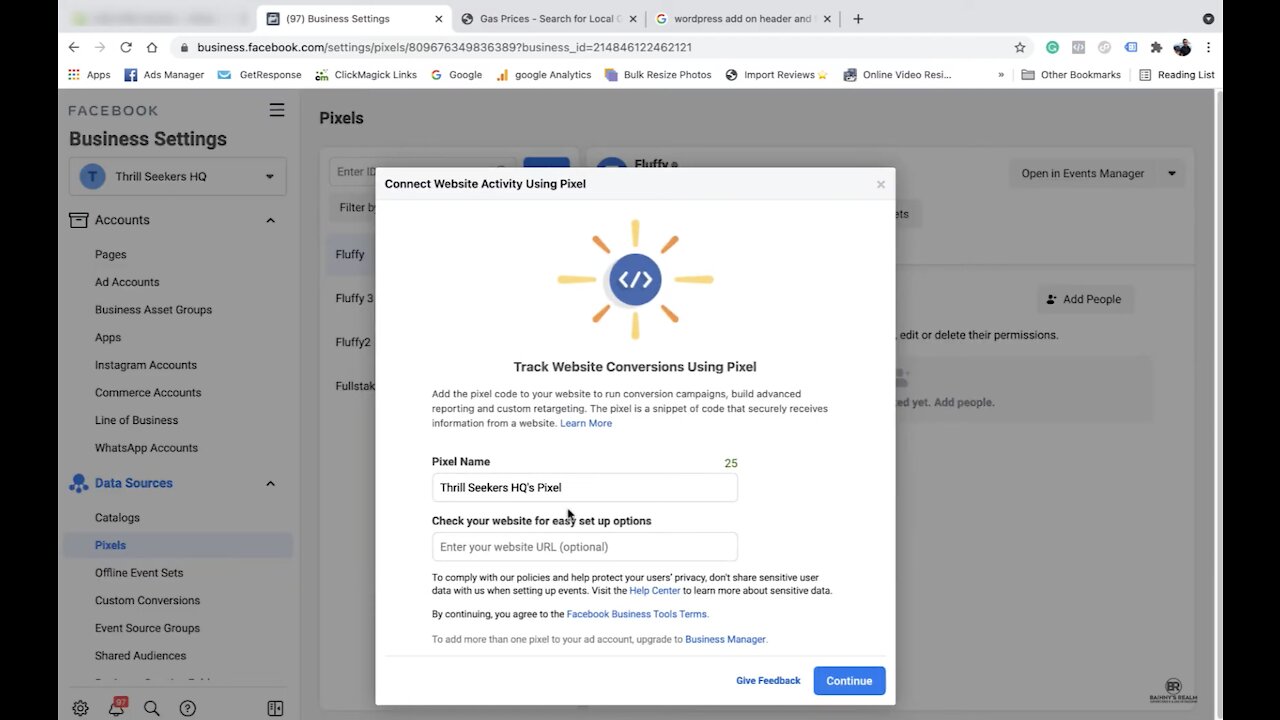Click Give Feedback link

[768, 681]
